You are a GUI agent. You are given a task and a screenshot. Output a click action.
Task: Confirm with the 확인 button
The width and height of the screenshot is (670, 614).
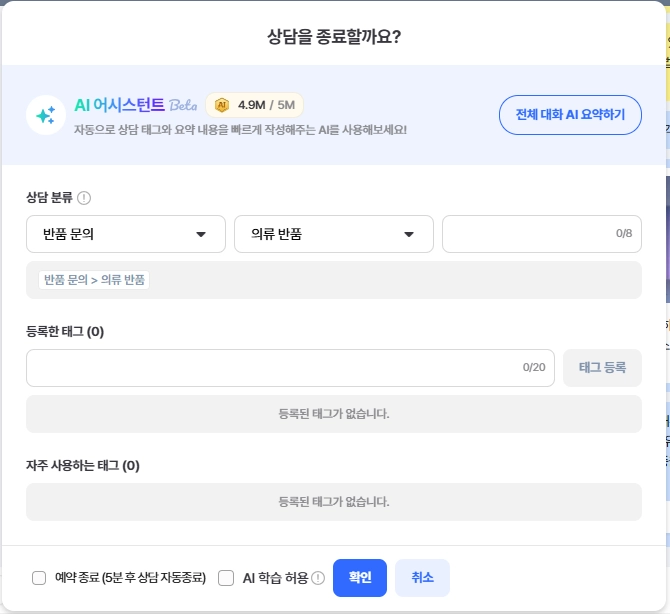pos(360,578)
